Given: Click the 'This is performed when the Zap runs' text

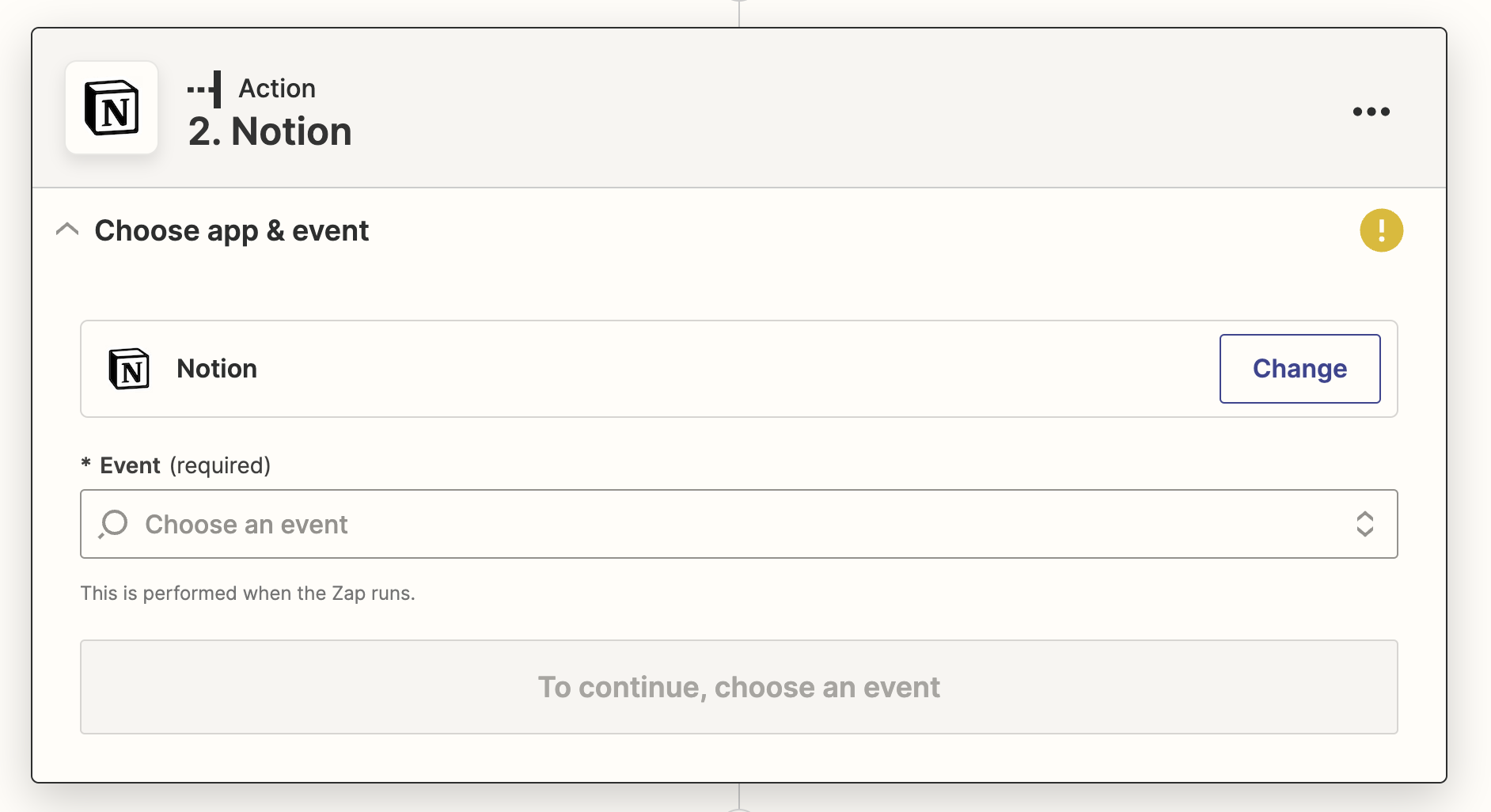Looking at the screenshot, I should 248,594.
